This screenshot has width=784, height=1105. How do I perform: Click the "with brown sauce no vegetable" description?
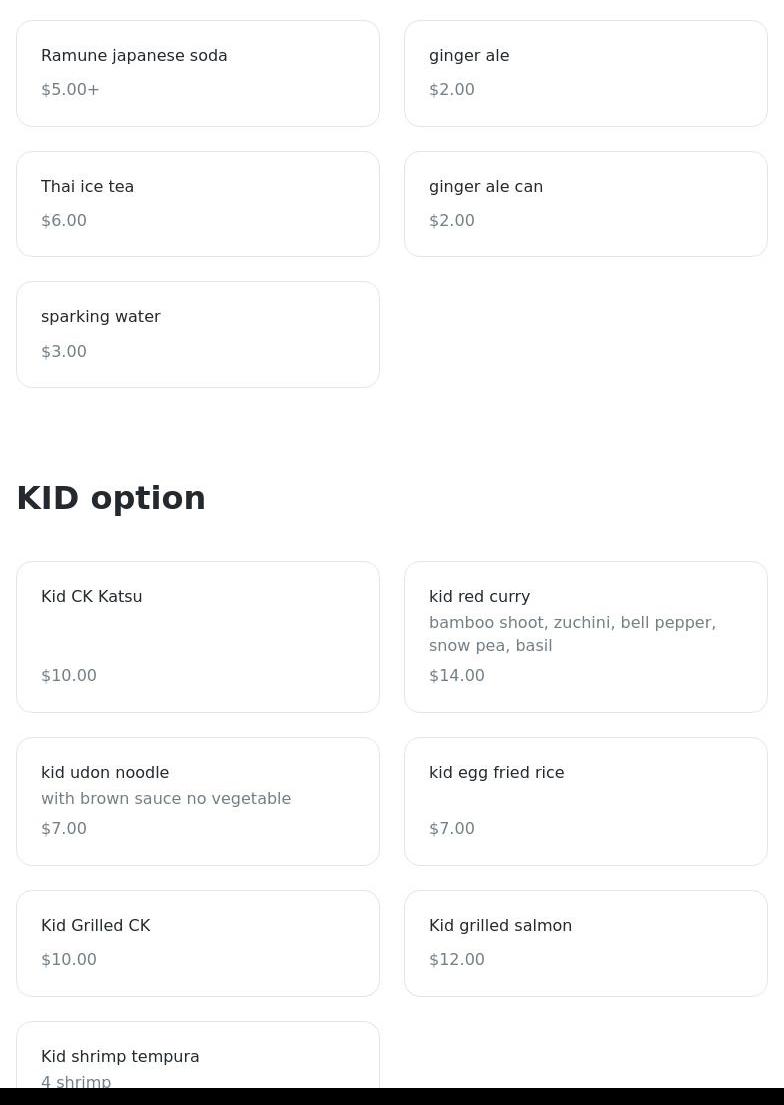[x=166, y=799]
